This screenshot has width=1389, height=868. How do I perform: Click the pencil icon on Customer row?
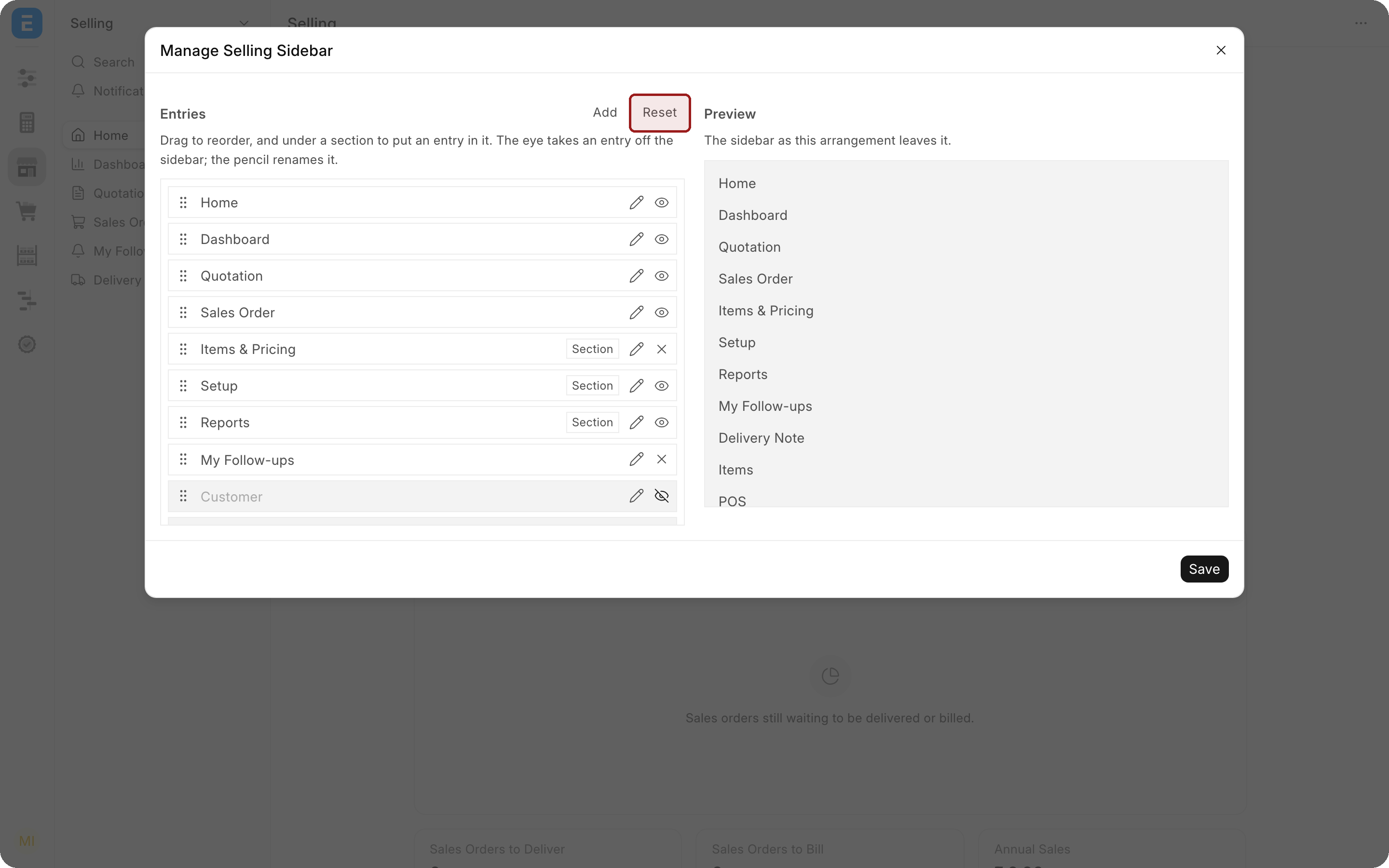636,496
